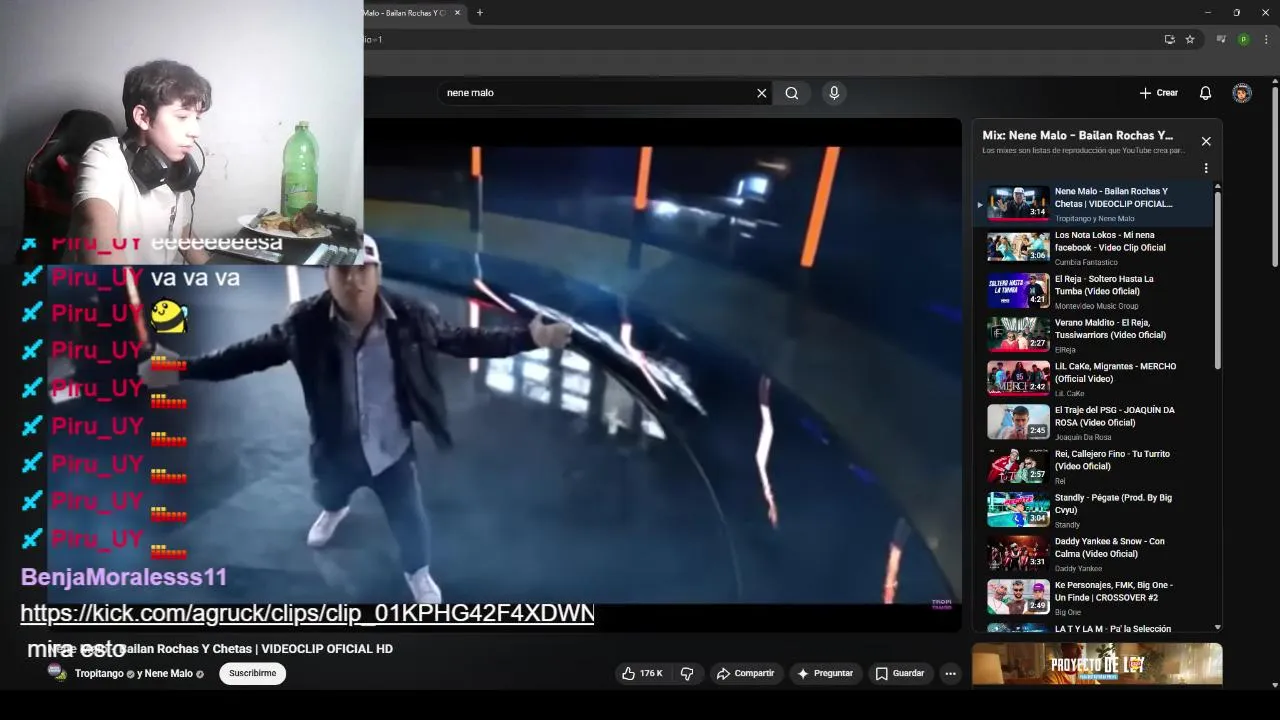
Task: Open the YouTube notifications bell
Action: point(1205,93)
